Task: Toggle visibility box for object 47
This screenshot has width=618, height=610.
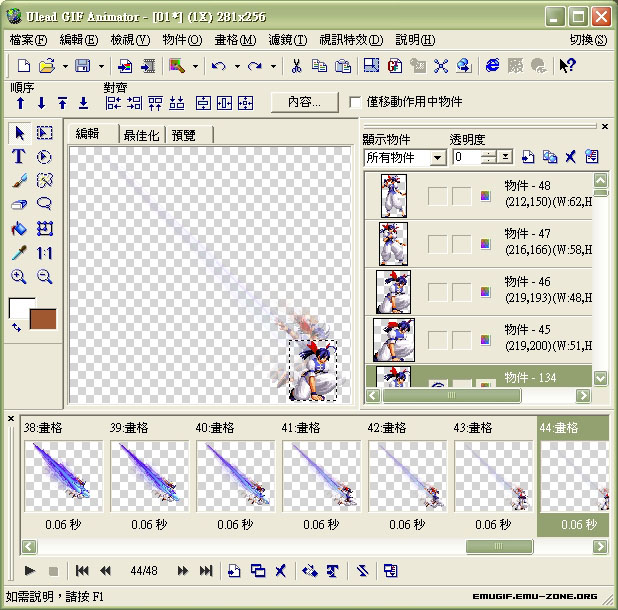Action: 437,244
